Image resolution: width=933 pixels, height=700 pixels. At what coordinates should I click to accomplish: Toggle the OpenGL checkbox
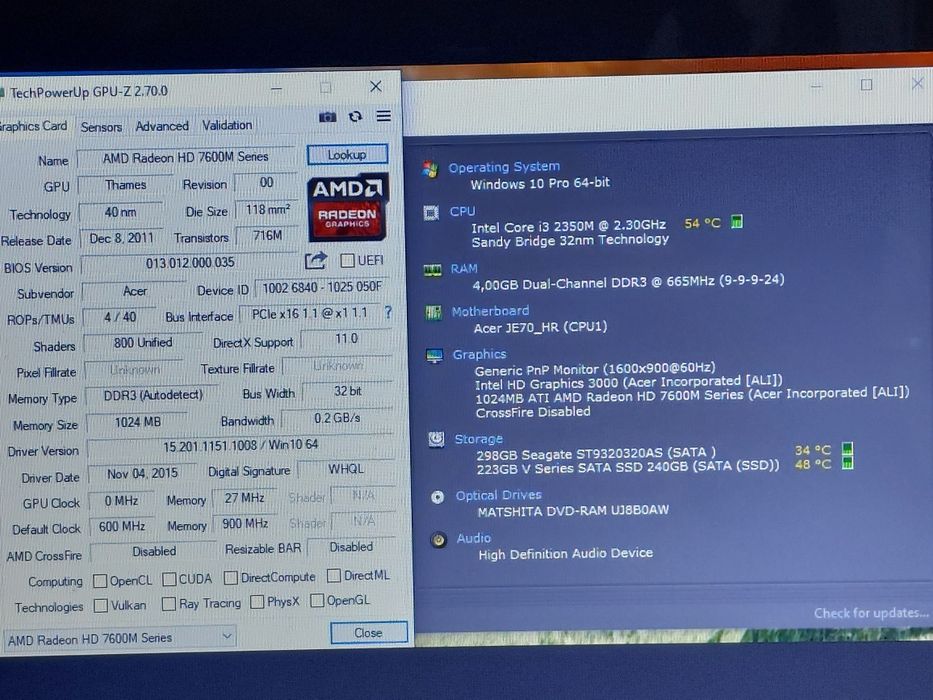[x=317, y=601]
